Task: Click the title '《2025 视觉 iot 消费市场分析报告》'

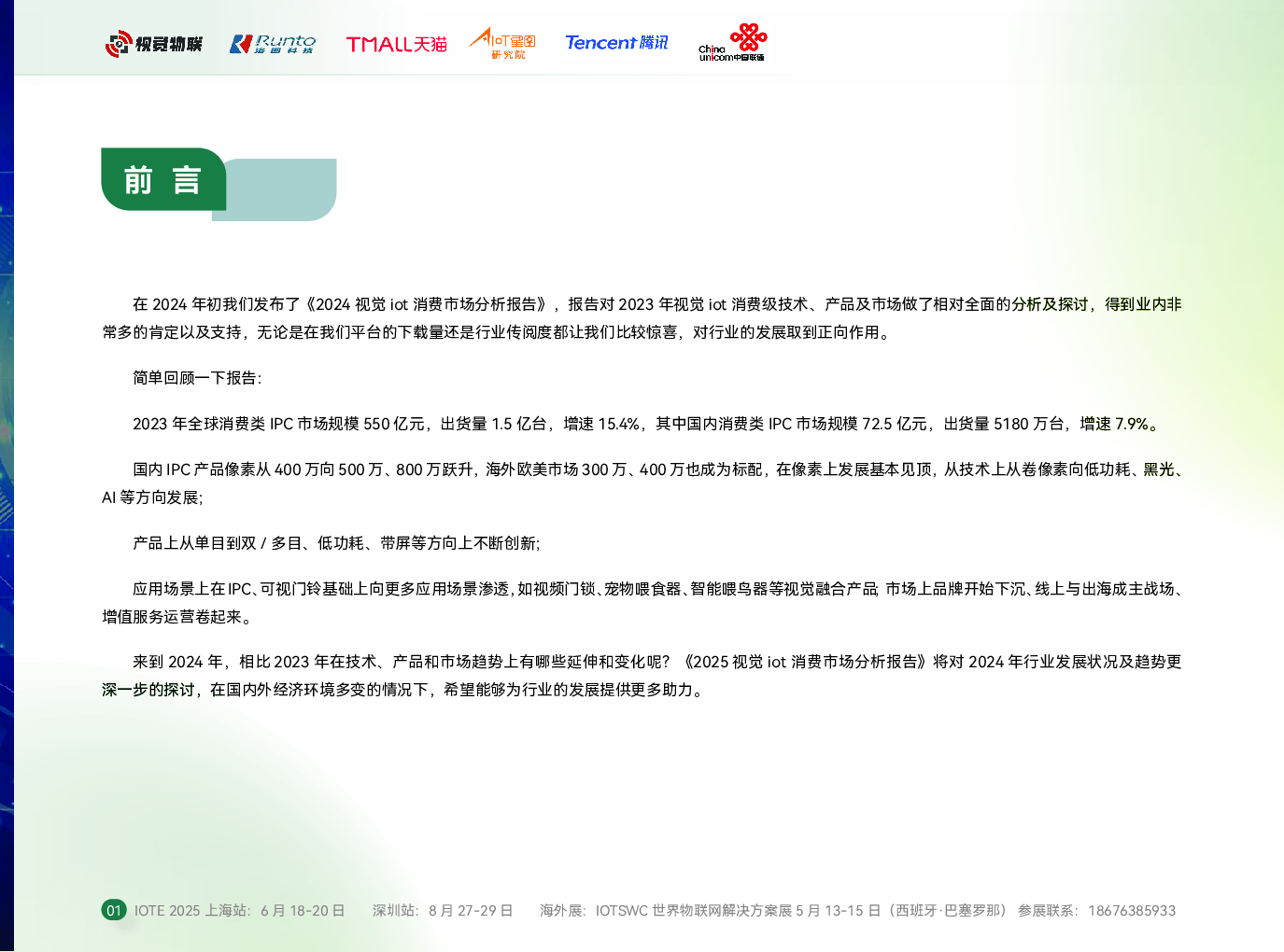Action: click(x=806, y=662)
